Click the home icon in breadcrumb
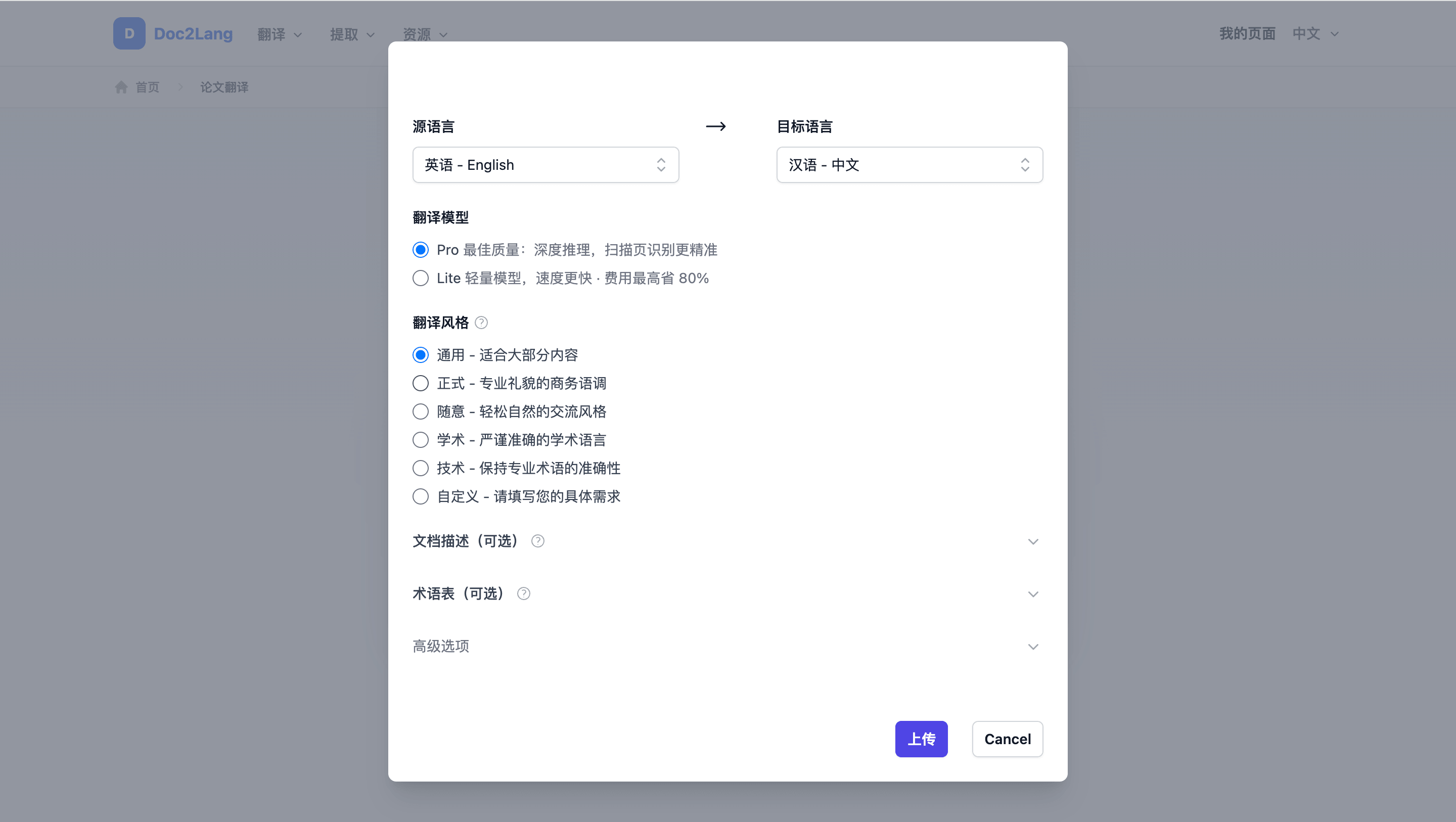This screenshot has width=1456, height=822. 121,87
